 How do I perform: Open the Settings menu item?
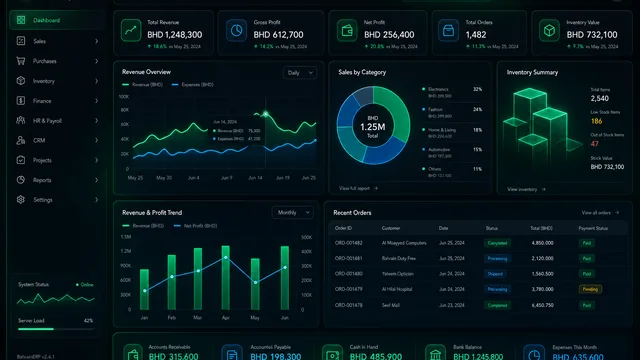point(57,200)
